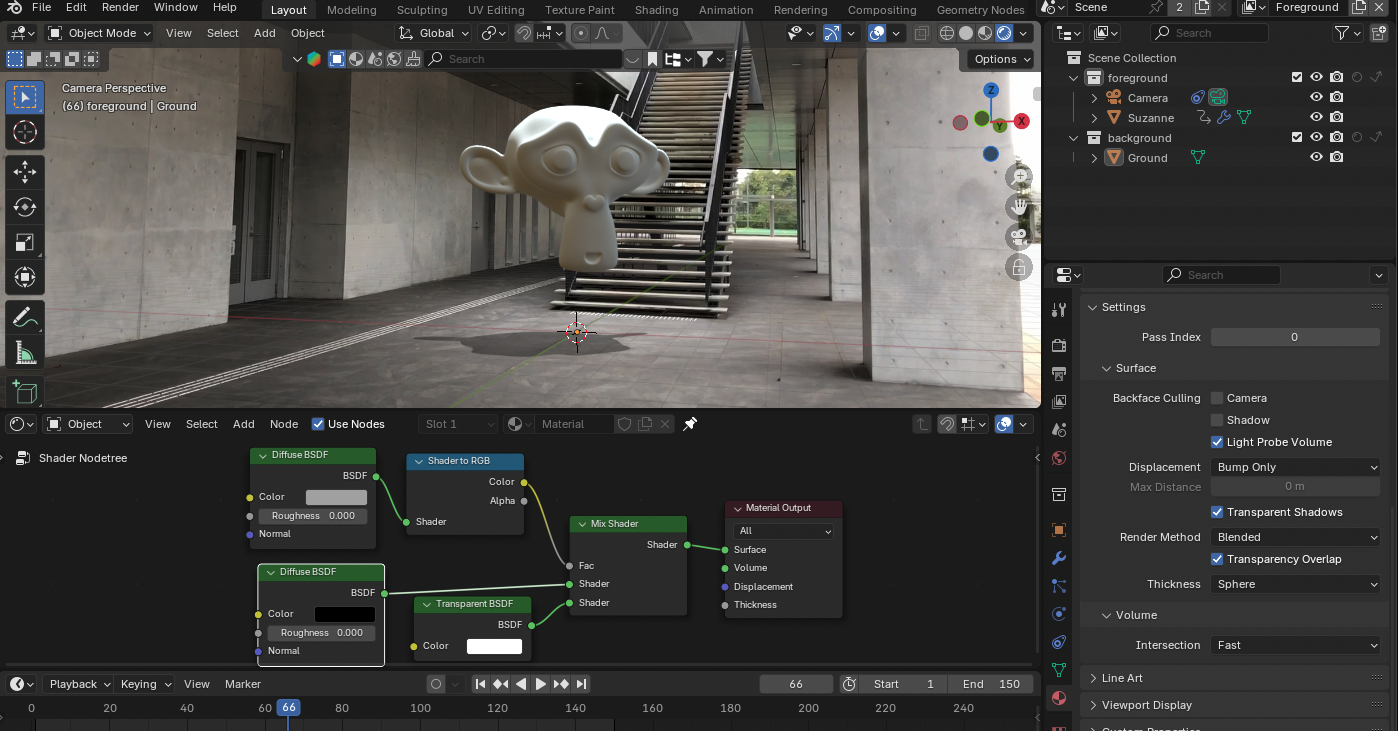
Task: Click the red X axis gizmo circle
Action: pos(1022,121)
